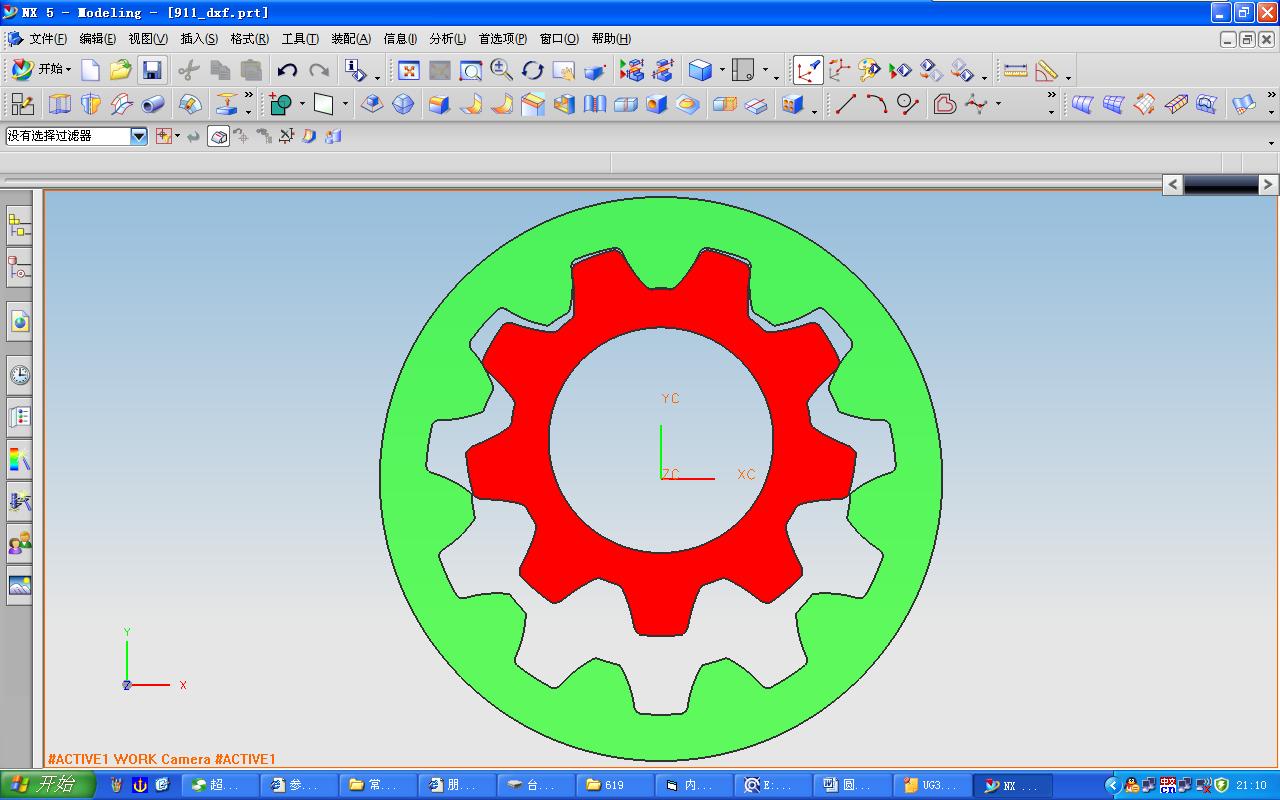This screenshot has width=1280, height=800.
Task: Click the Edge Blend icon
Action: click(439, 104)
